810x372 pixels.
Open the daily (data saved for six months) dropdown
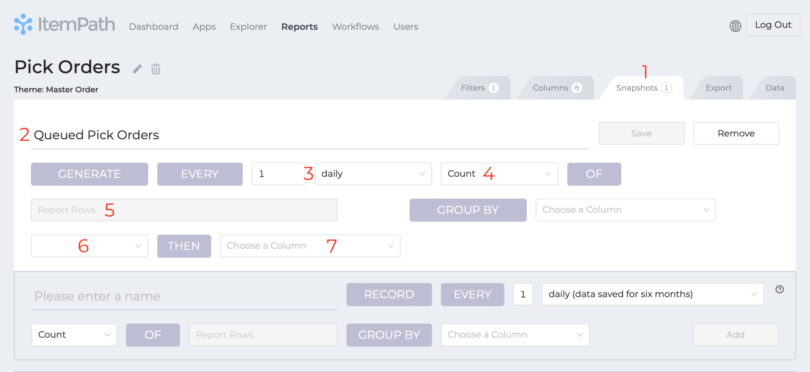tap(652, 294)
